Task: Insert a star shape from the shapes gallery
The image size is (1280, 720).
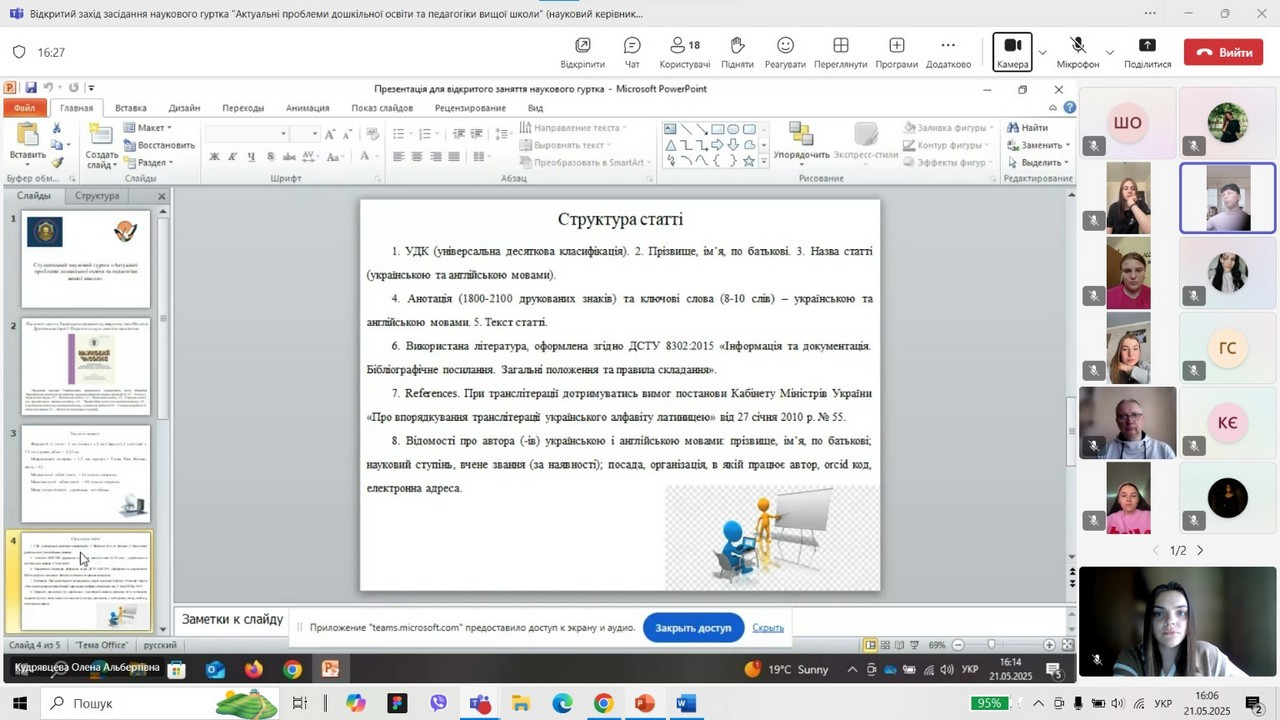Action: pos(749,161)
